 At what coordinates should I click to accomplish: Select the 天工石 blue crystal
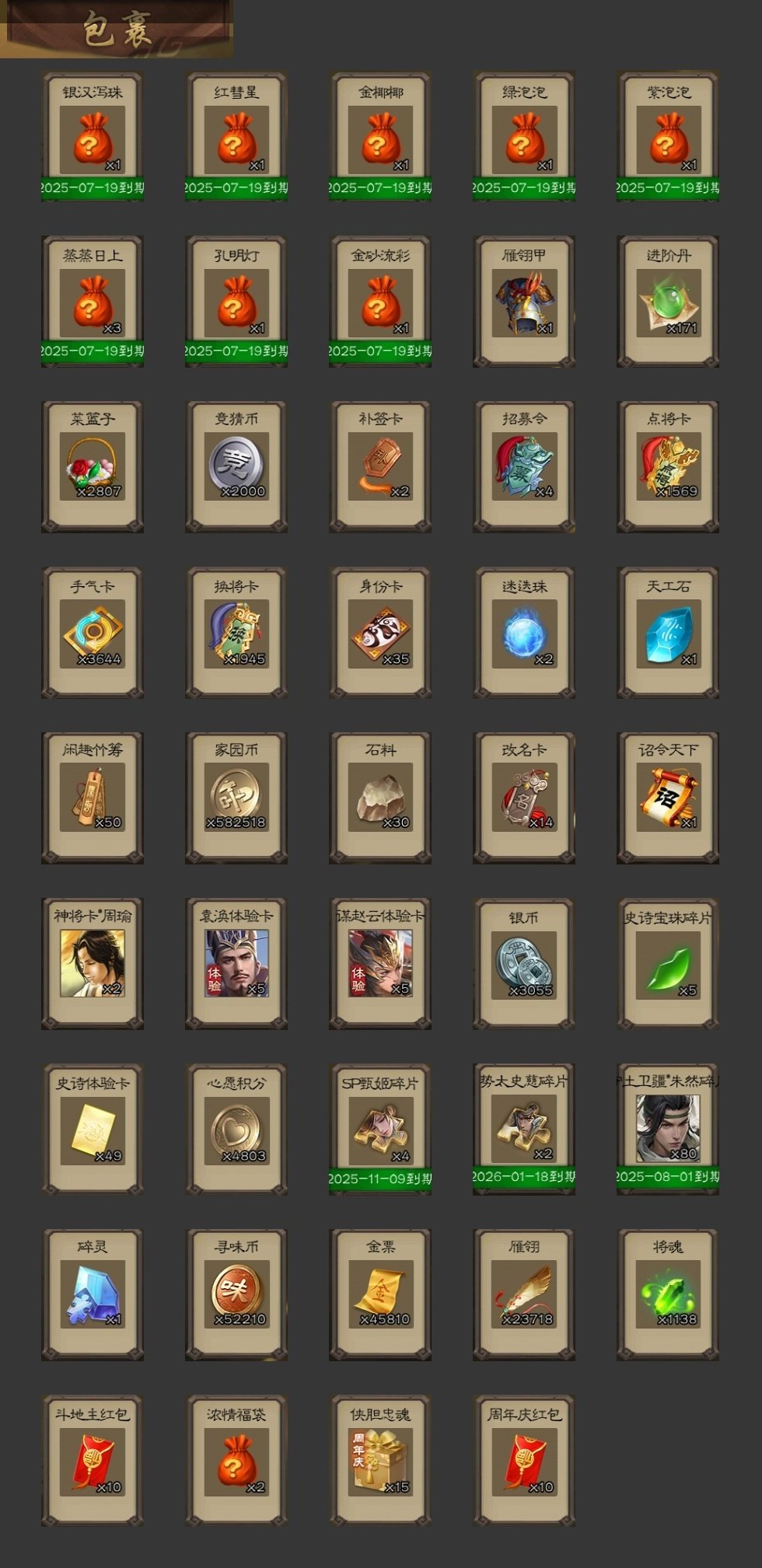coord(668,633)
